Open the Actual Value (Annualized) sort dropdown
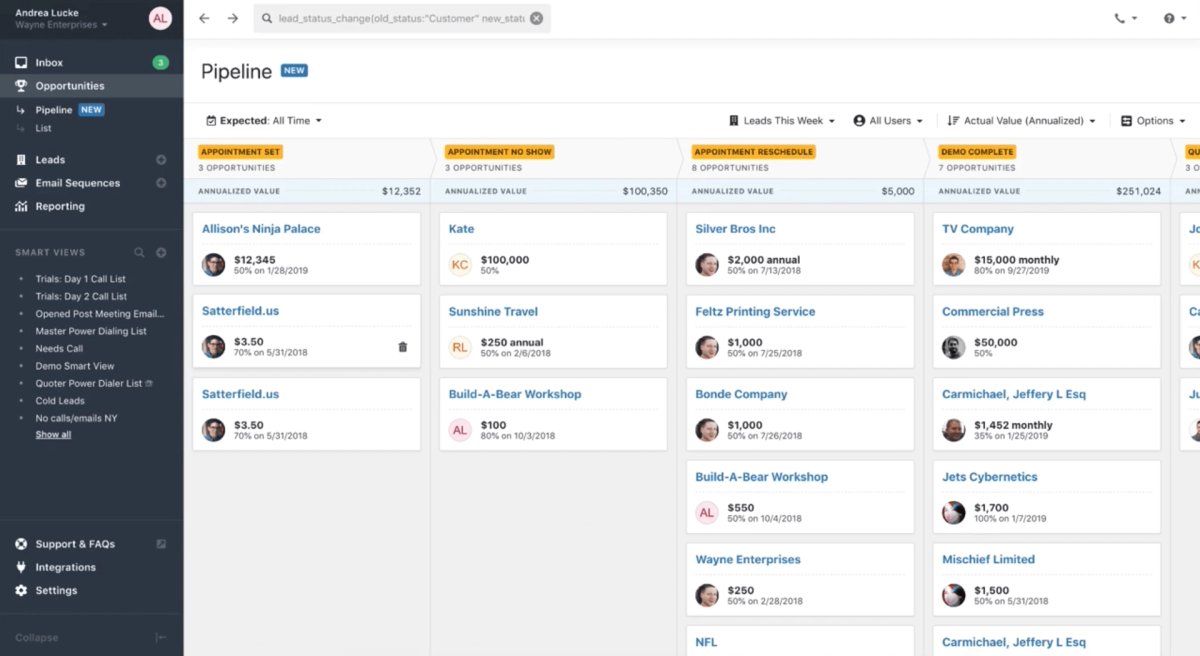Image resolution: width=1200 pixels, height=656 pixels. [x=1021, y=120]
